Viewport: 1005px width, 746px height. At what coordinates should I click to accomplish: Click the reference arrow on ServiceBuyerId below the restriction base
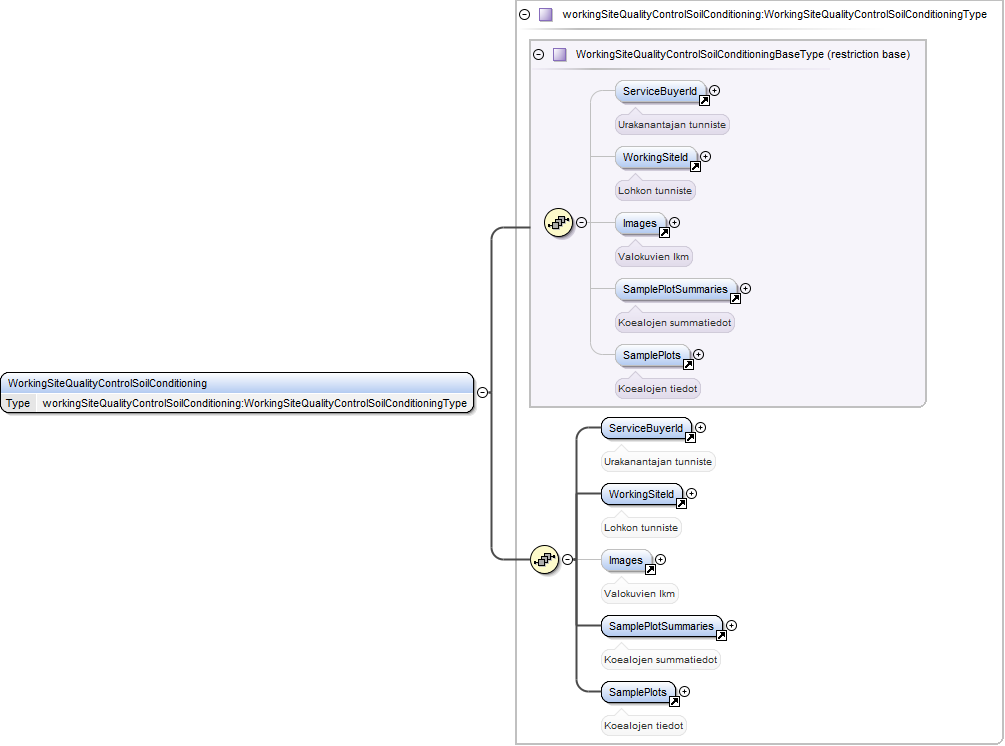tap(690, 438)
